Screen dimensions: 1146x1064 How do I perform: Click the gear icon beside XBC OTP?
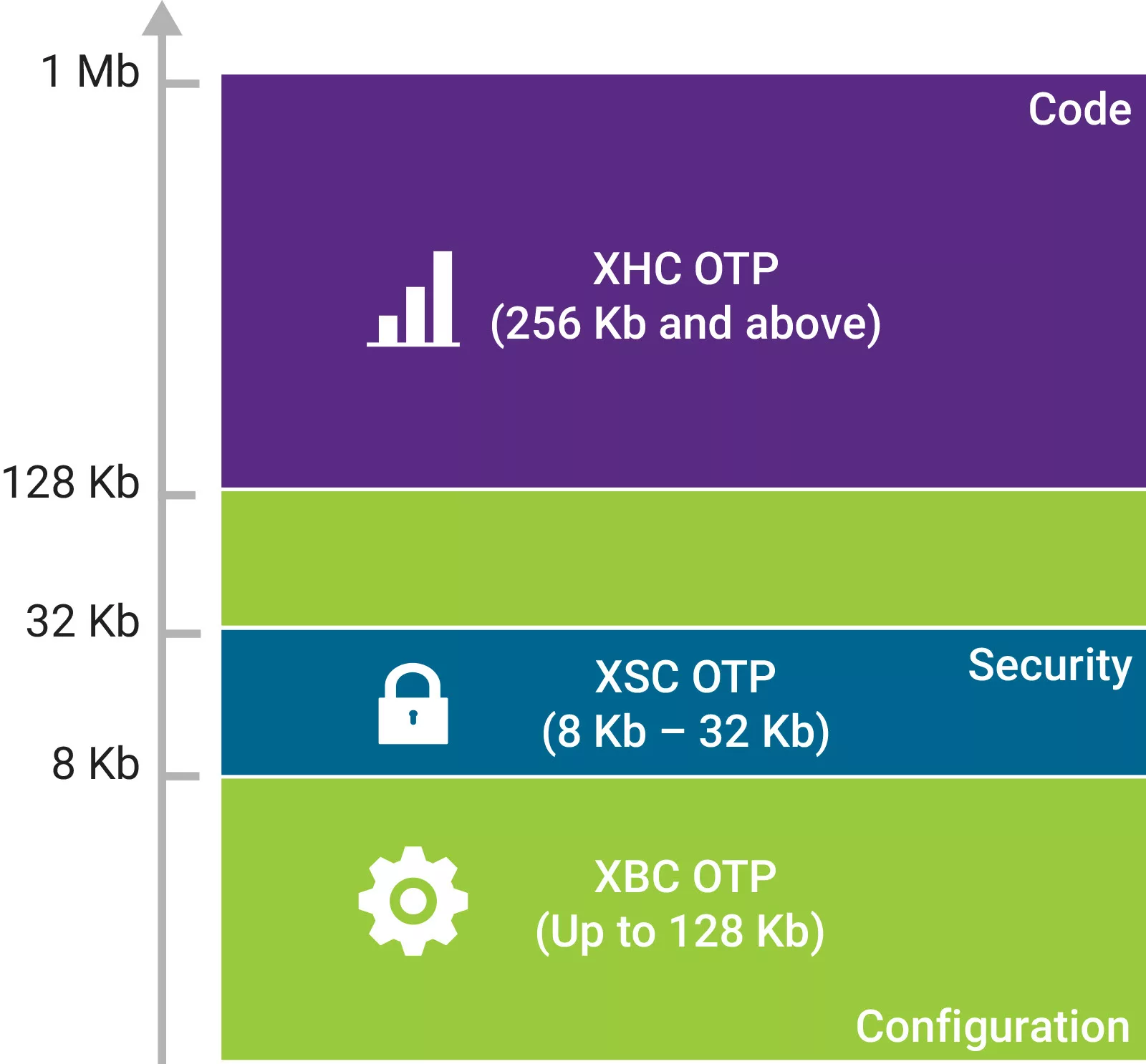pyautogui.click(x=413, y=901)
